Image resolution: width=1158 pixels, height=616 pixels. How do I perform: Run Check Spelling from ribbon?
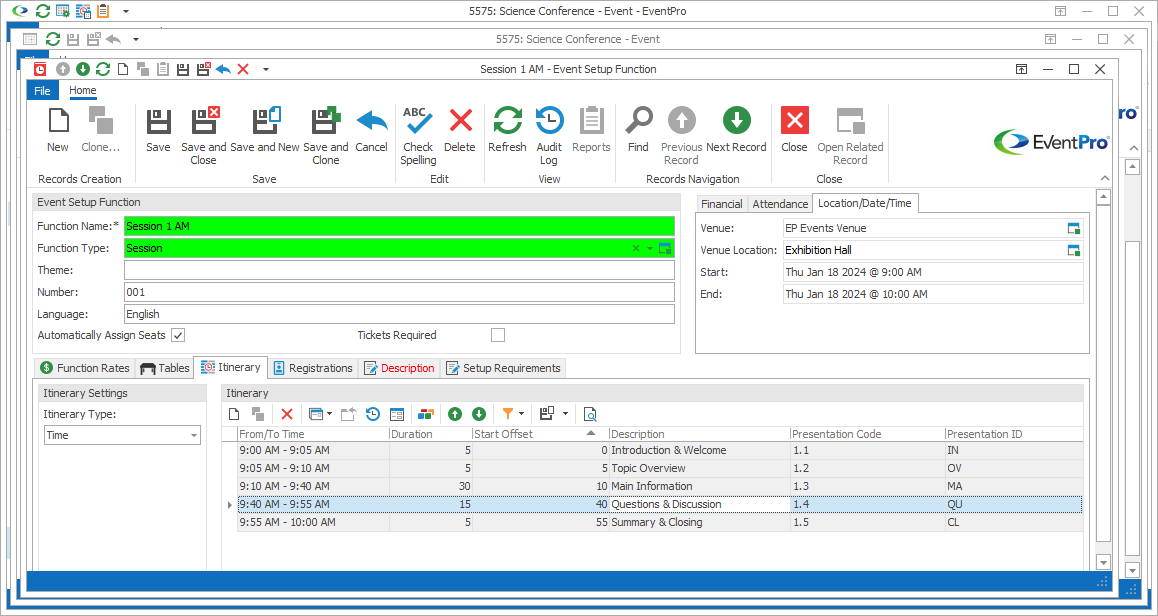[x=418, y=136]
